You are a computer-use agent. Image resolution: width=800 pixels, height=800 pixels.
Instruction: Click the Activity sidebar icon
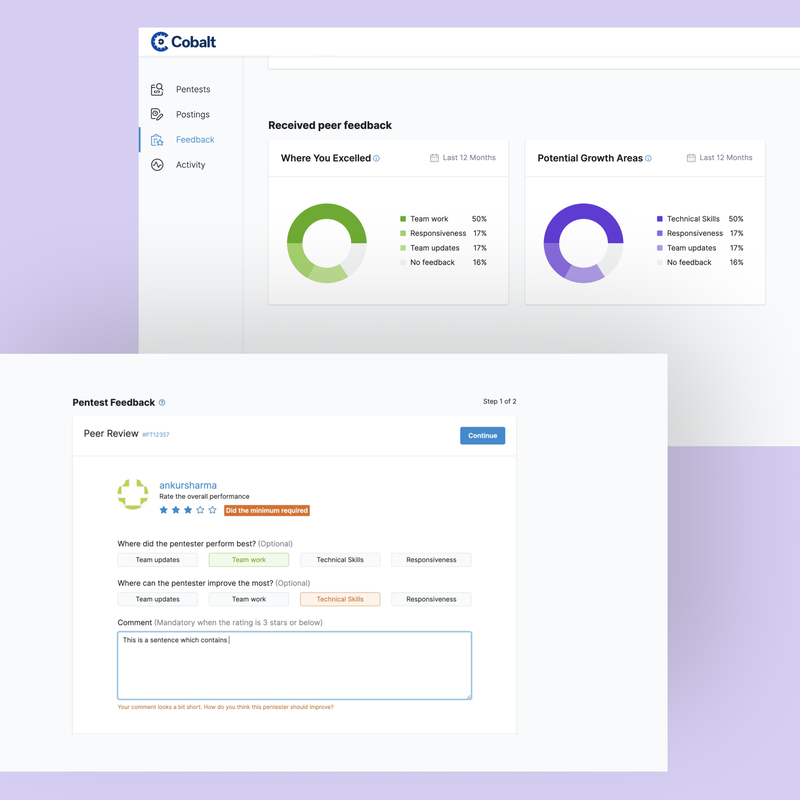tap(157, 165)
